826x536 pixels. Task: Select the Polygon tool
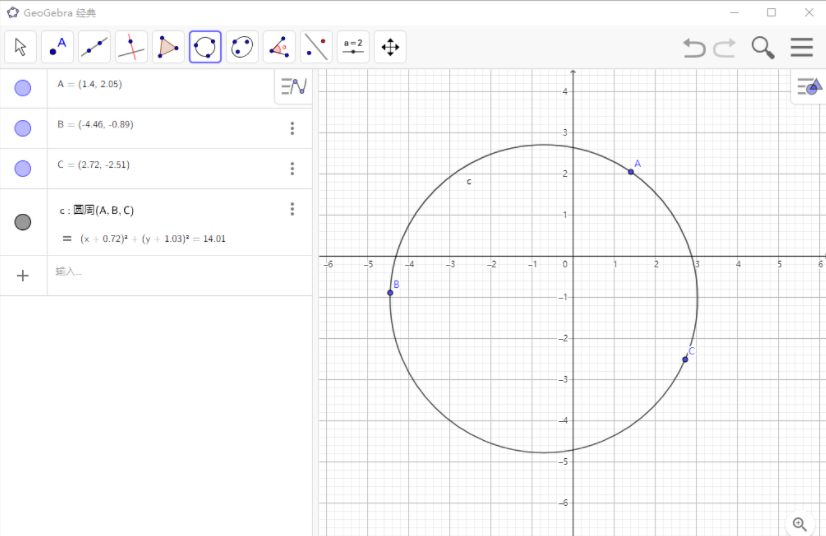tap(168, 47)
